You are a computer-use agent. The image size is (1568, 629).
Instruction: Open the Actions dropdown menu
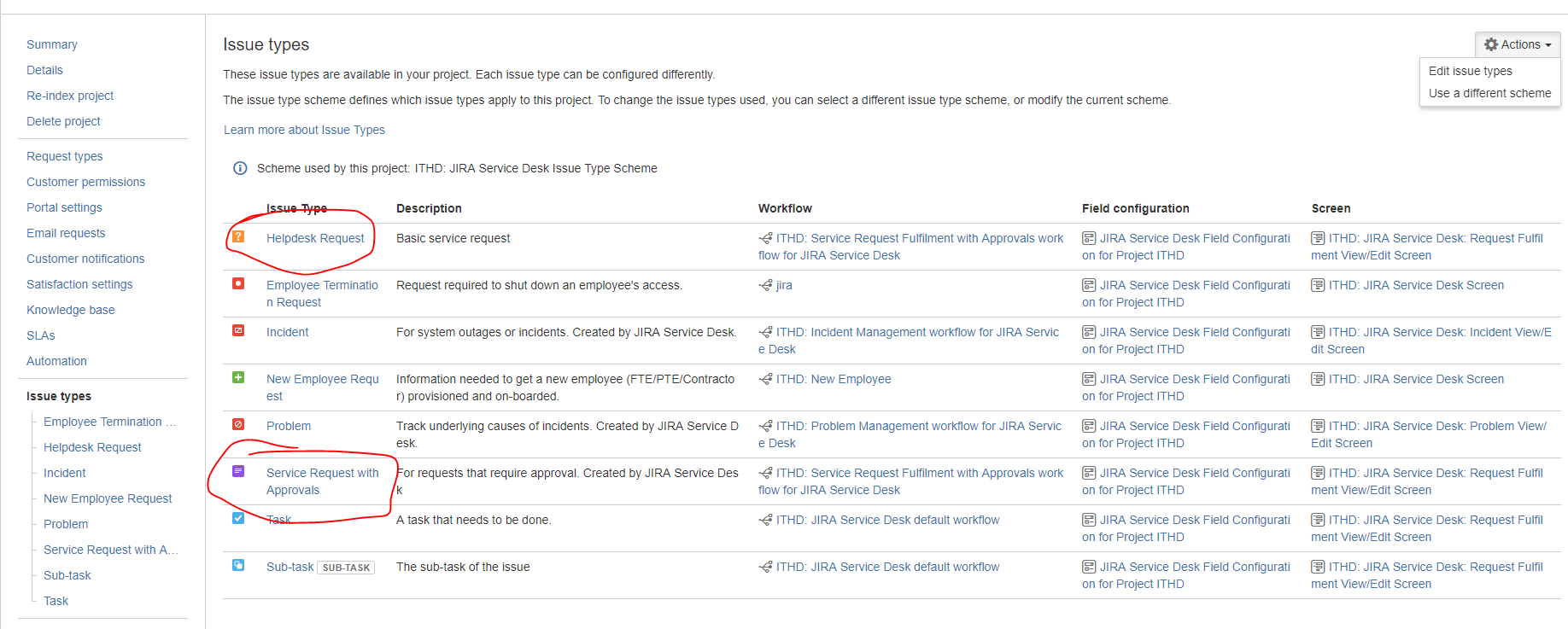click(1518, 44)
